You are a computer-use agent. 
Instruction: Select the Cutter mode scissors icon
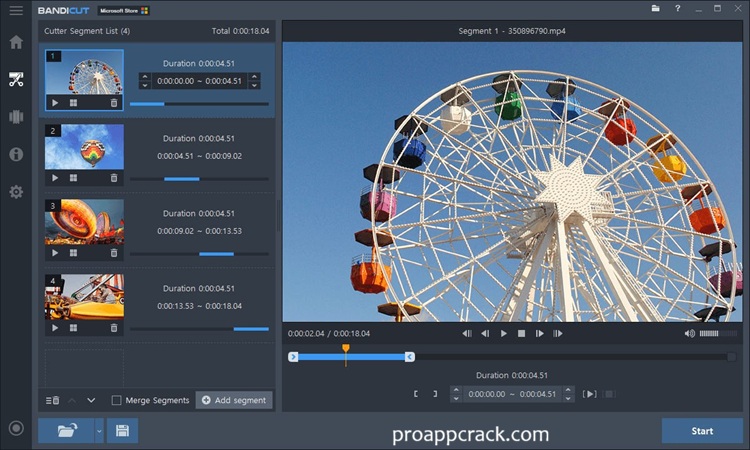click(16, 79)
